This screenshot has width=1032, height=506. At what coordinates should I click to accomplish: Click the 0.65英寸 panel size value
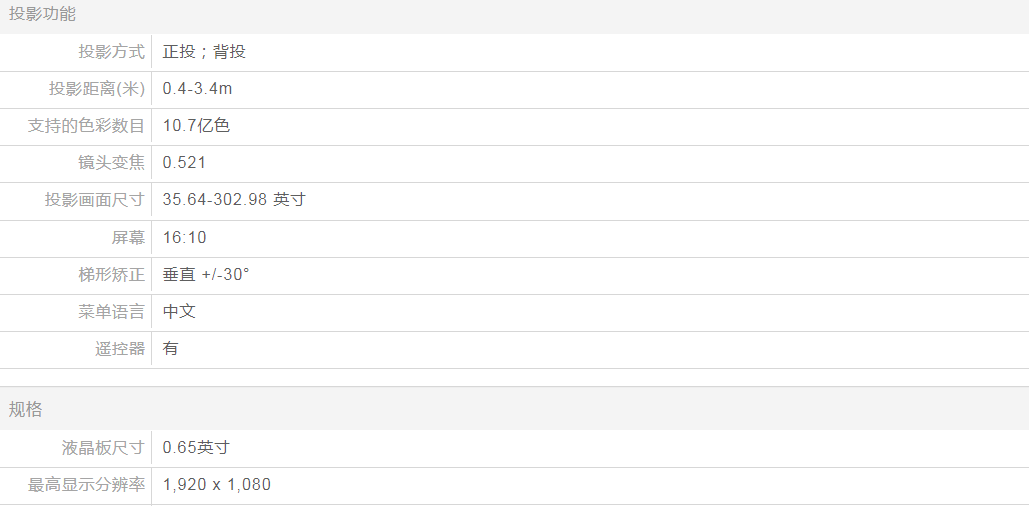(196, 448)
